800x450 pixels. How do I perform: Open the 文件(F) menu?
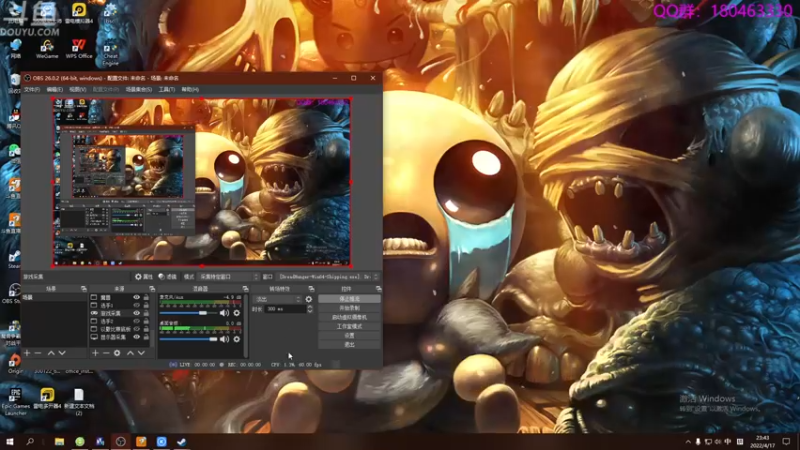[32, 89]
